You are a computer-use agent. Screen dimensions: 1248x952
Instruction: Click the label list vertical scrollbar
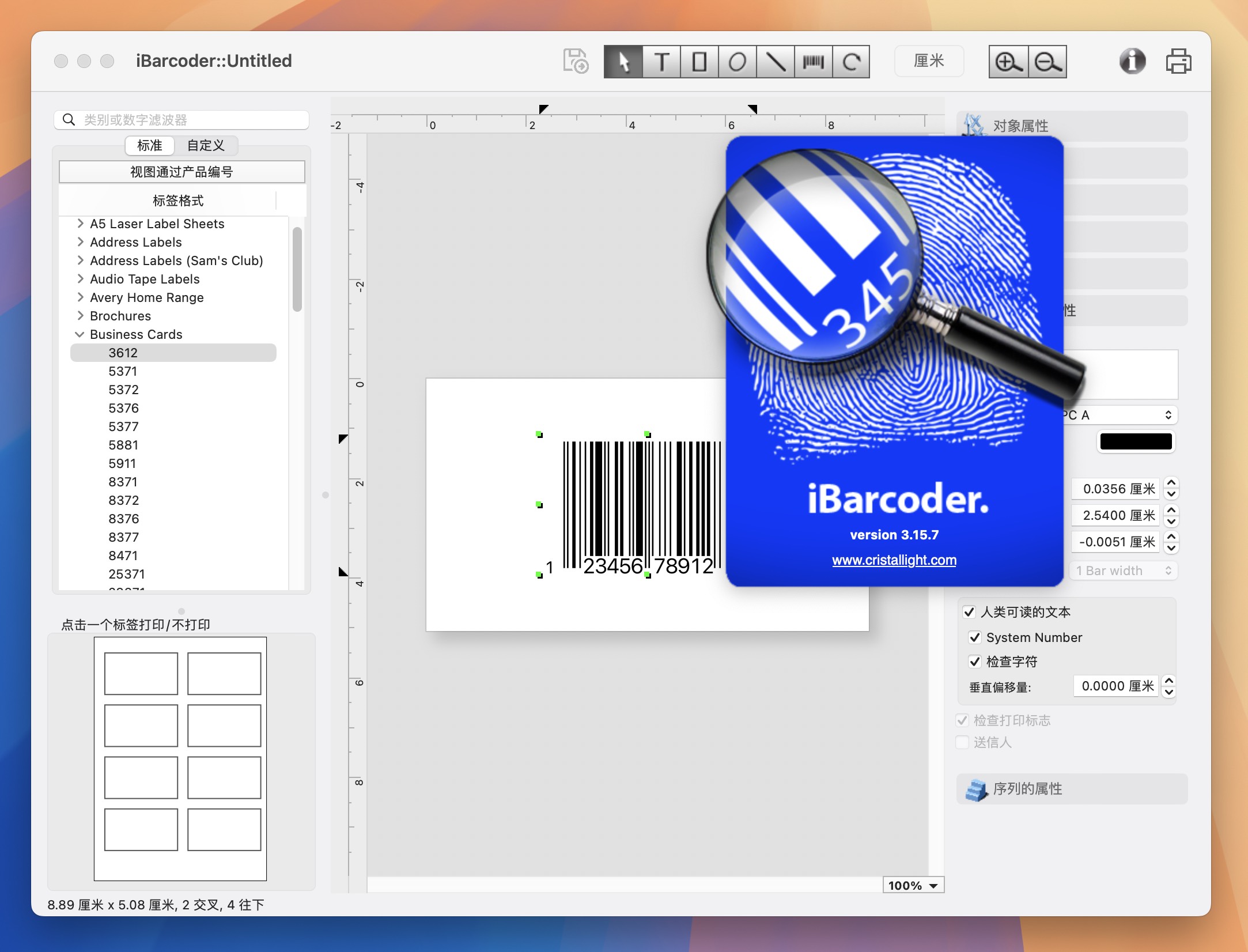pyautogui.click(x=297, y=269)
